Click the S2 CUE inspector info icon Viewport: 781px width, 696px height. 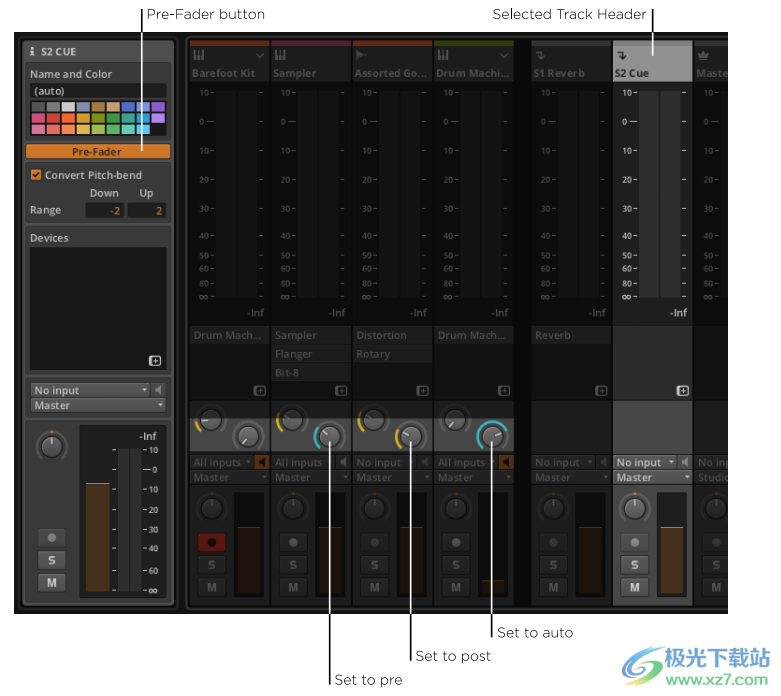pyautogui.click(x=32, y=51)
